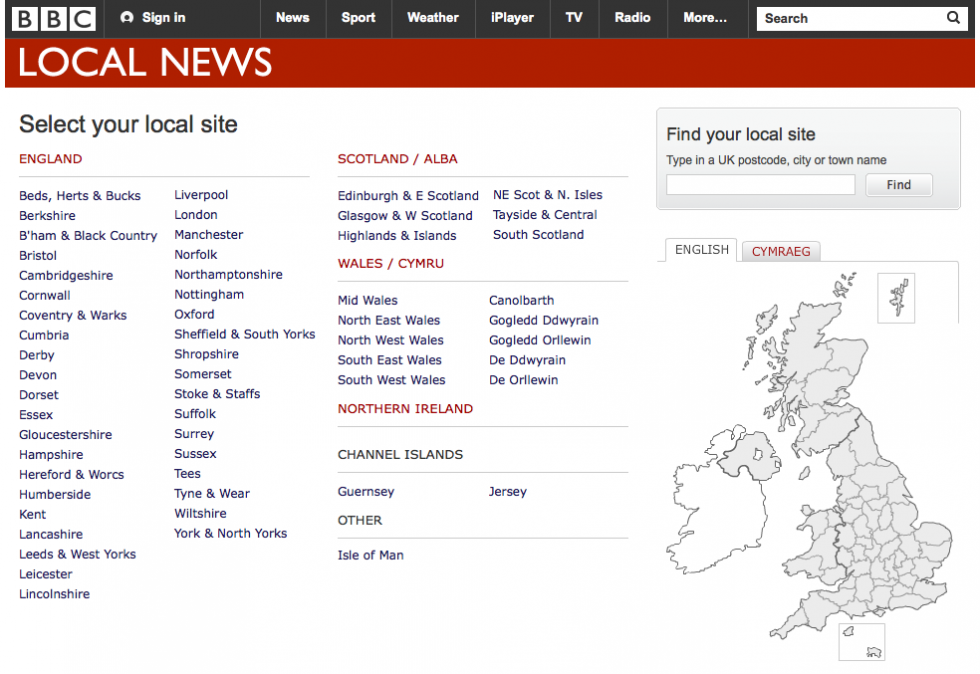Go to London local news
Screen dimensions: 980x674
coord(196,215)
